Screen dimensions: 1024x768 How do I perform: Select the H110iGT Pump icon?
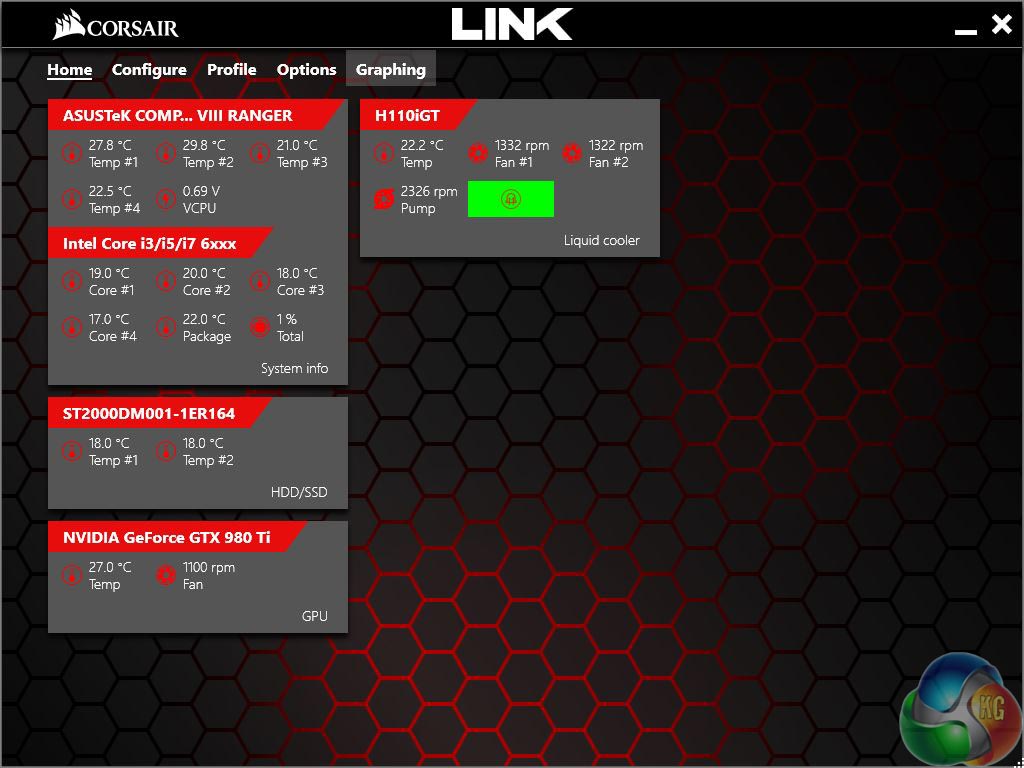click(383, 199)
